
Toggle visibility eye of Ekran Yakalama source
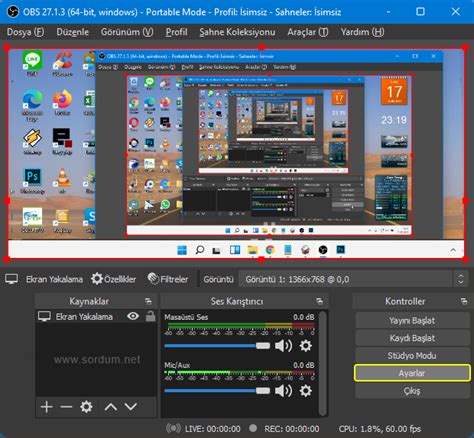click(133, 316)
